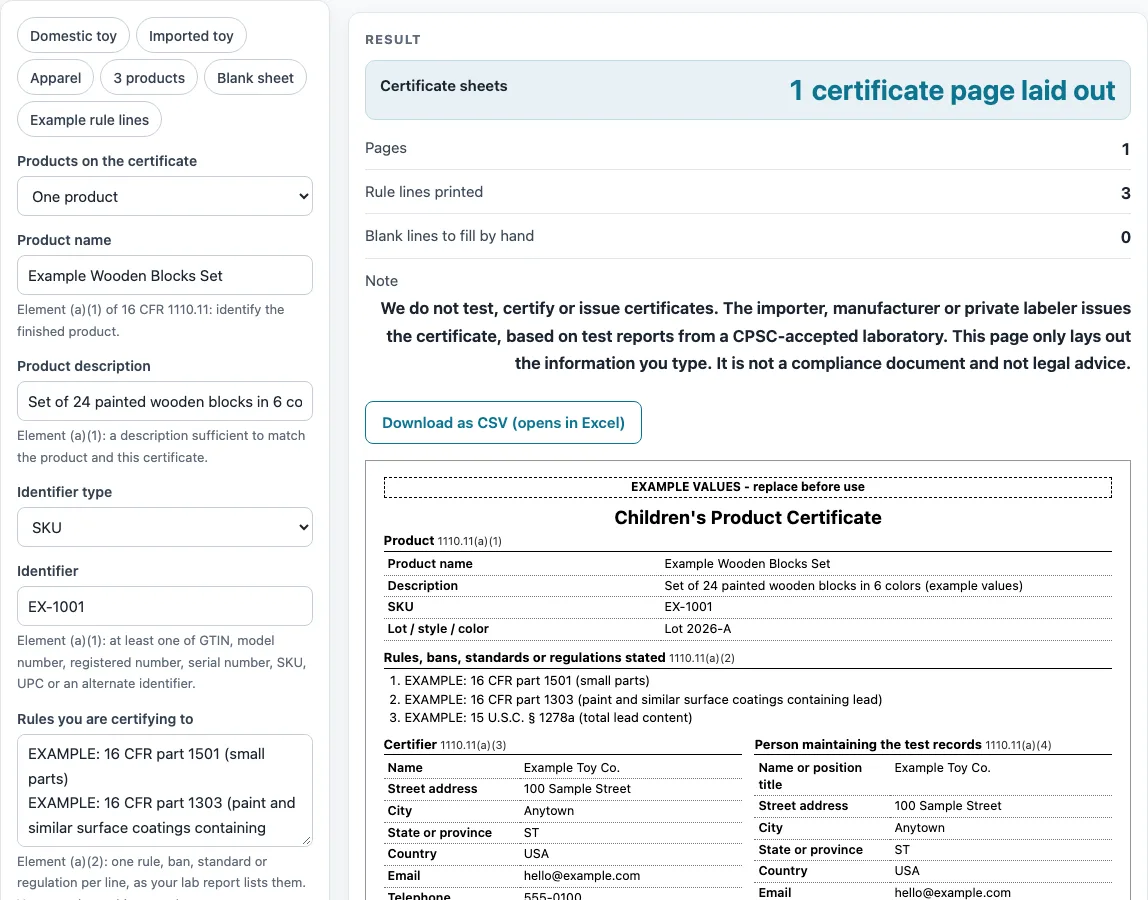Edit the Product name field

point(165,275)
